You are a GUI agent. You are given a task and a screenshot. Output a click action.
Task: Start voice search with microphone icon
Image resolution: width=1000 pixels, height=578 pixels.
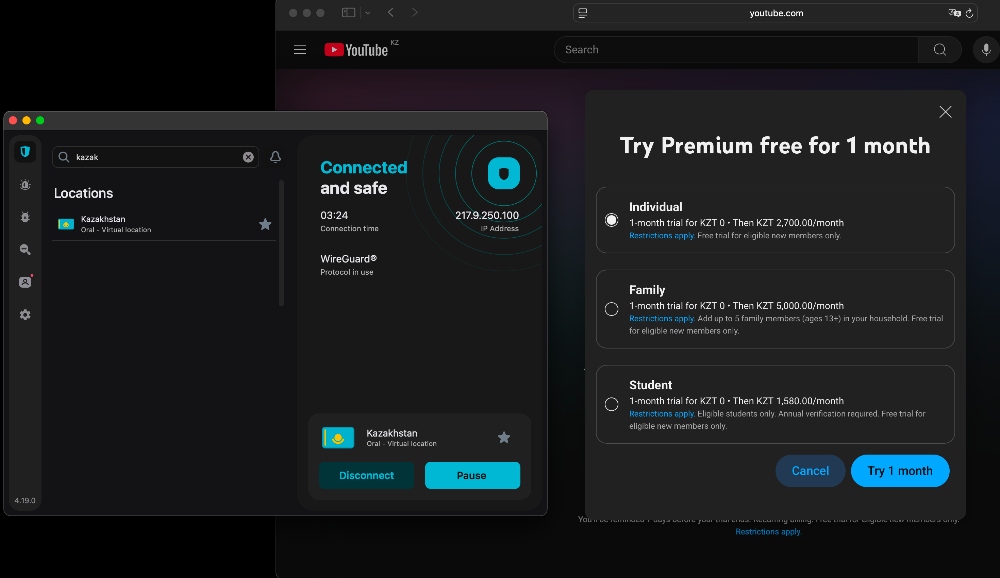(x=986, y=50)
